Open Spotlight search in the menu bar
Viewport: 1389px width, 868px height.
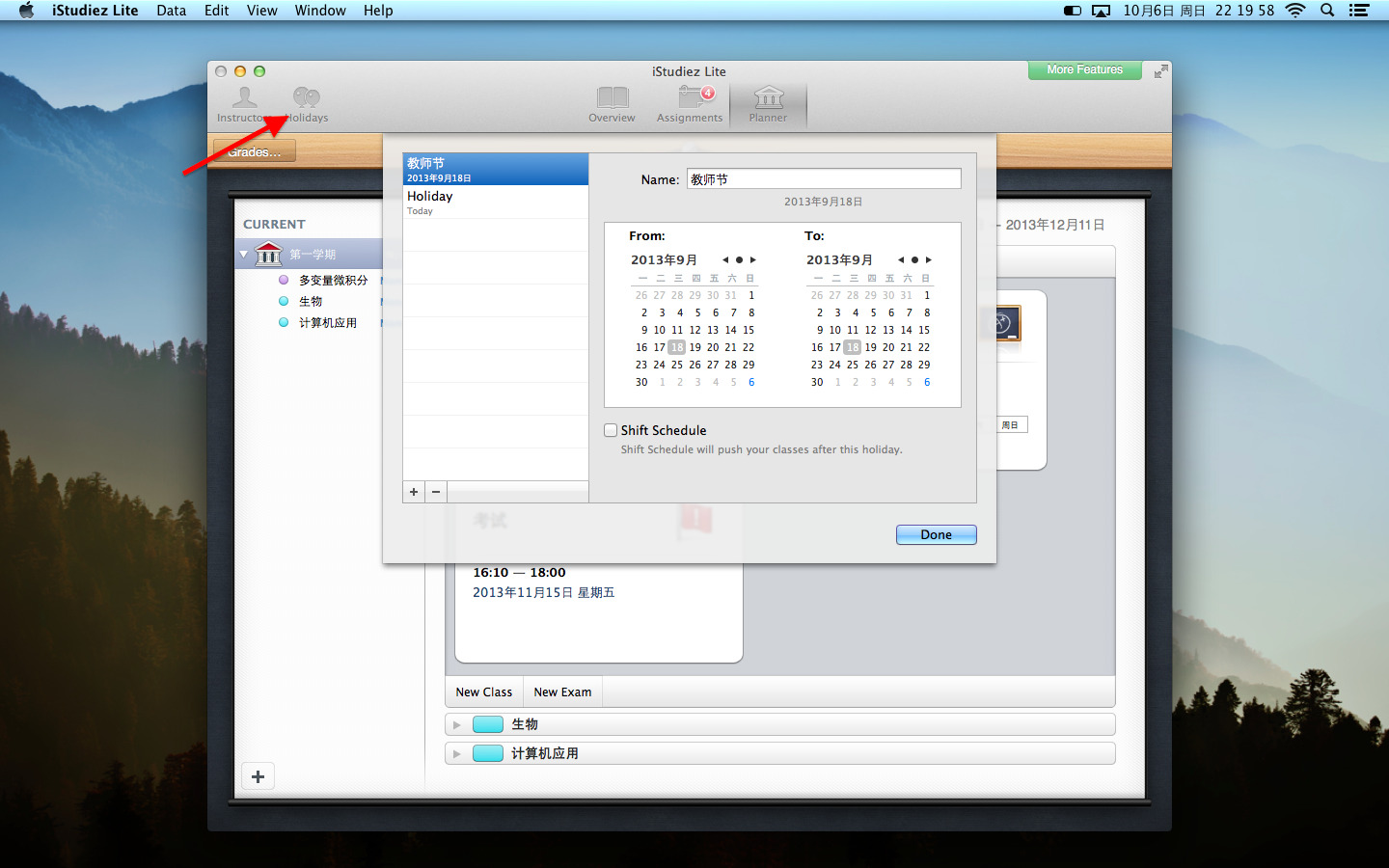[x=1327, y=11]
